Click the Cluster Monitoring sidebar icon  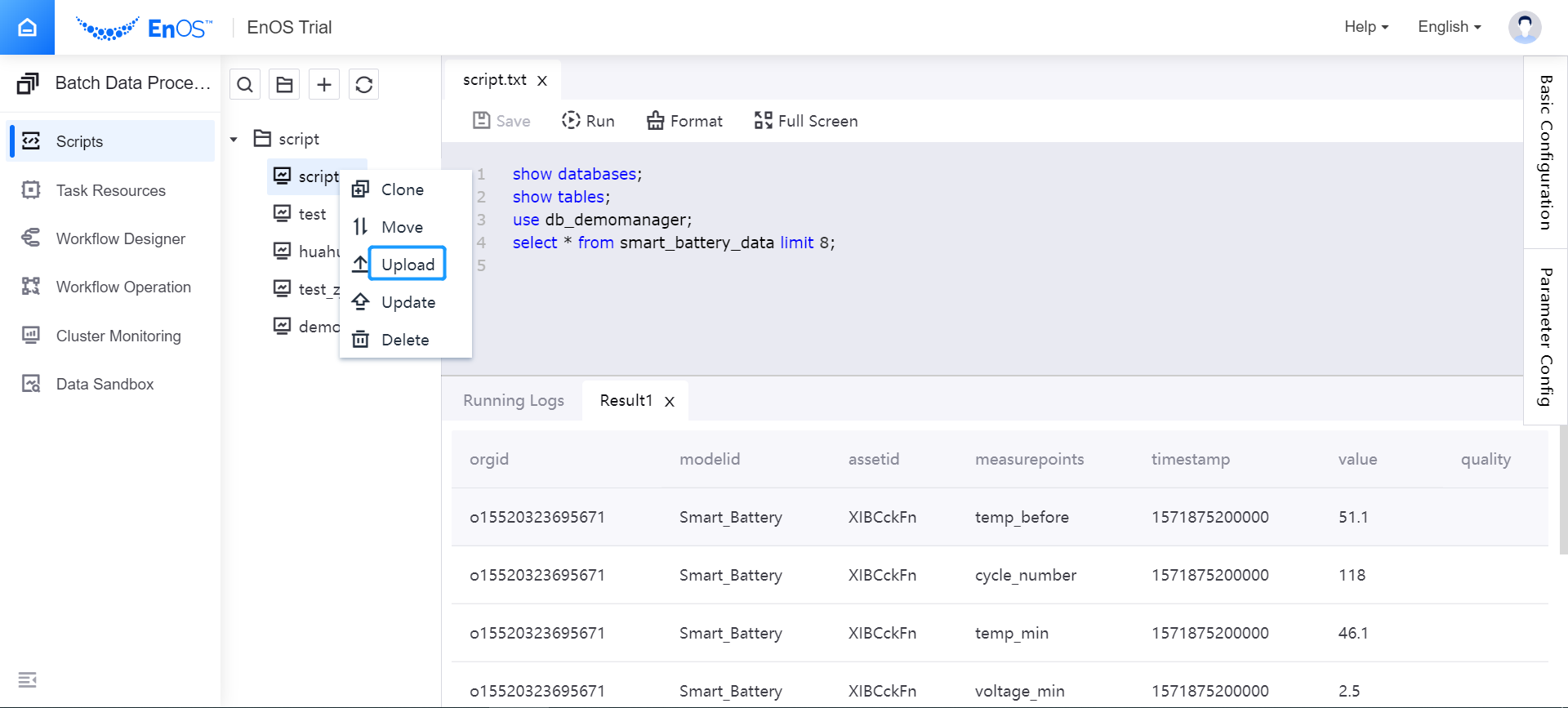click(x=31, y=335)
